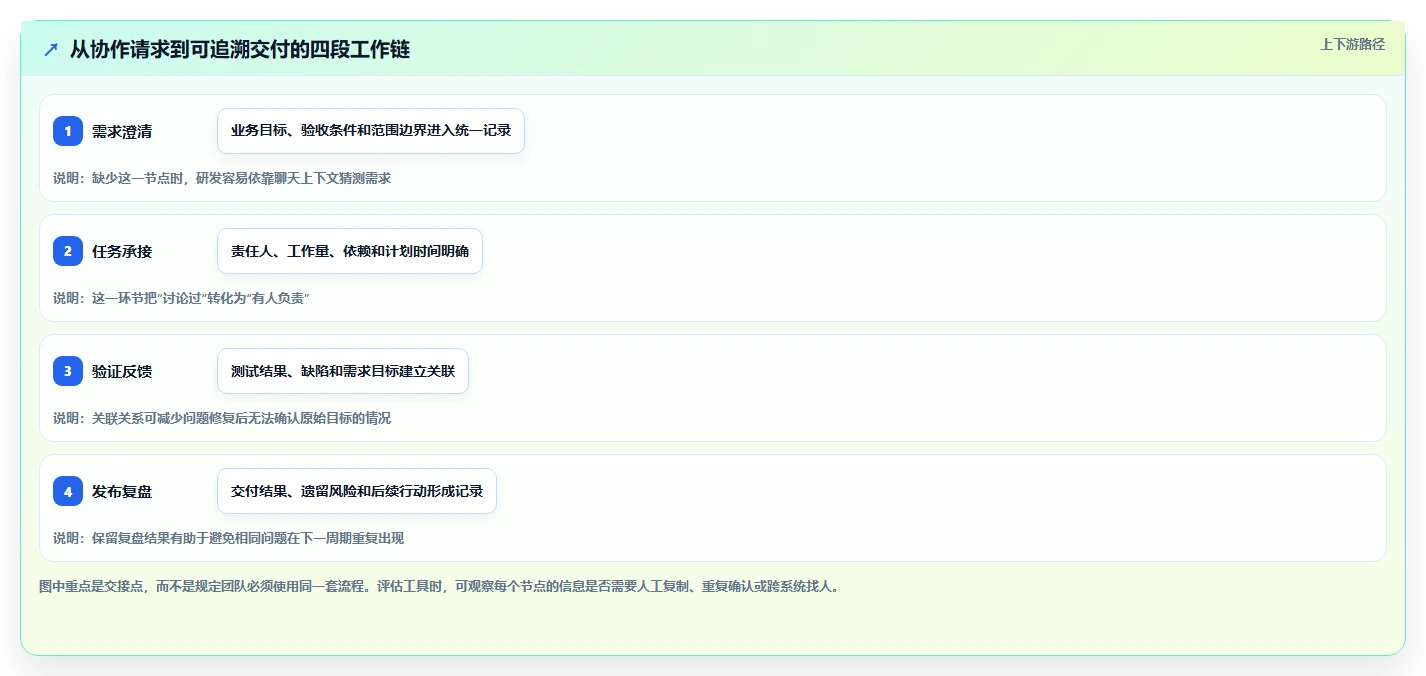Click the 上下游路径 label
This screenshot has width=1426, height=676.
[x=1352, y=44]
